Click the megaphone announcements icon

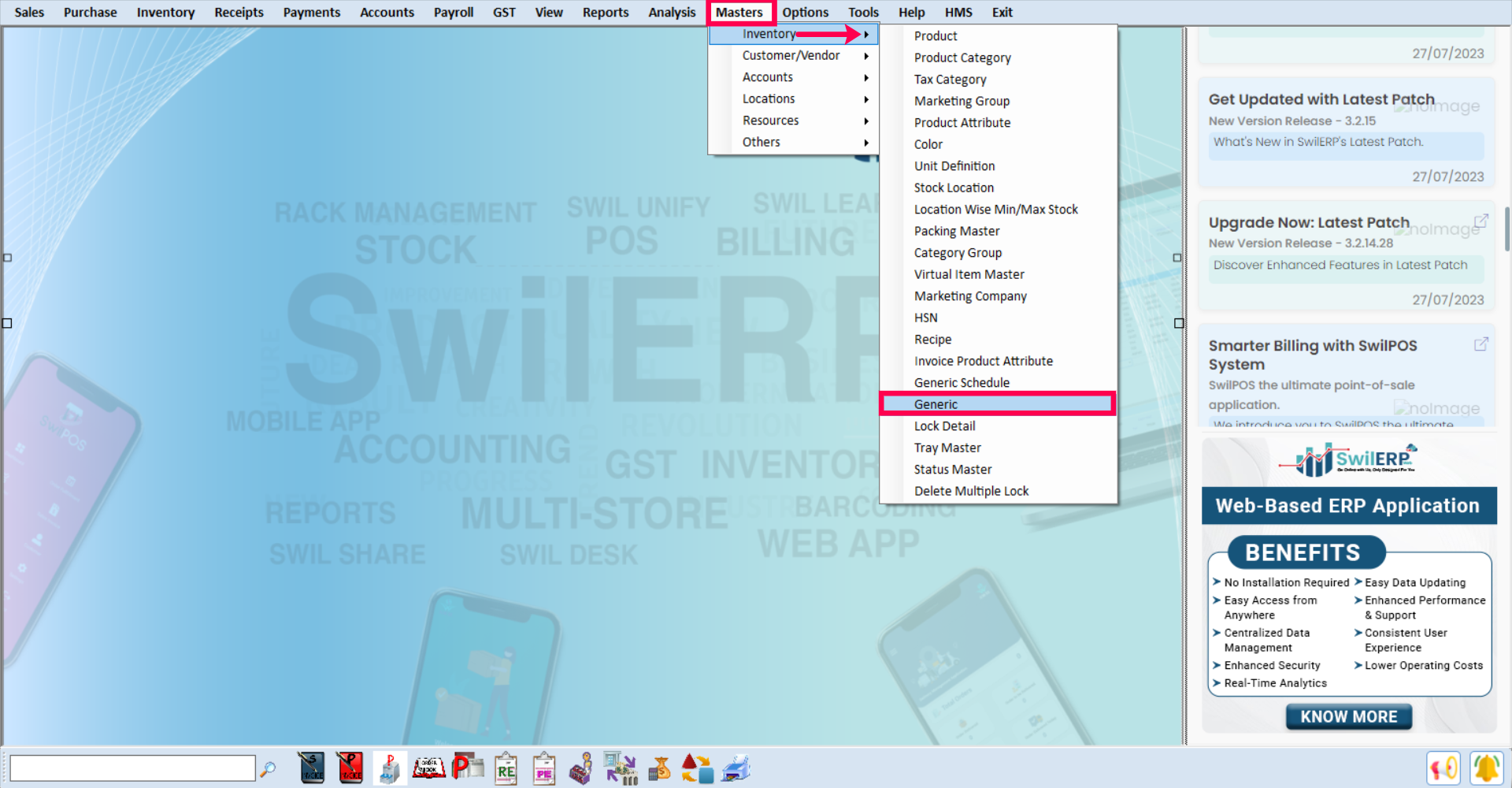tap(1443, 768)
